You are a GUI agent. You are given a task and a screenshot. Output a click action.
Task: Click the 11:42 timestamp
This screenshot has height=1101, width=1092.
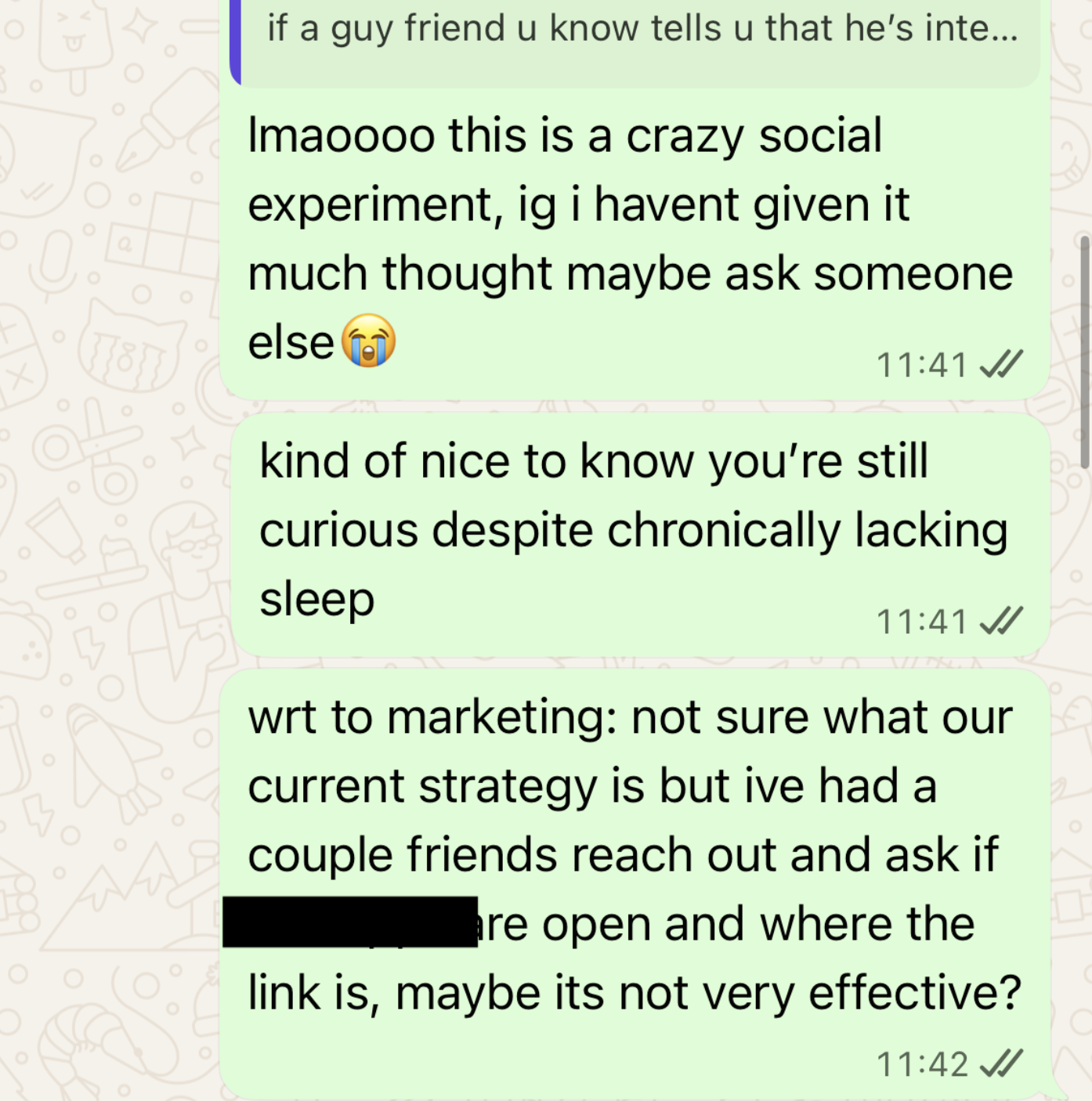[921, 1065]
